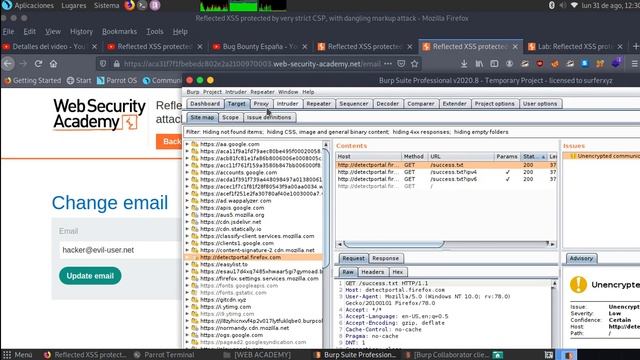
Task: Open page actions three-dots menu
Action: (388, 64)
